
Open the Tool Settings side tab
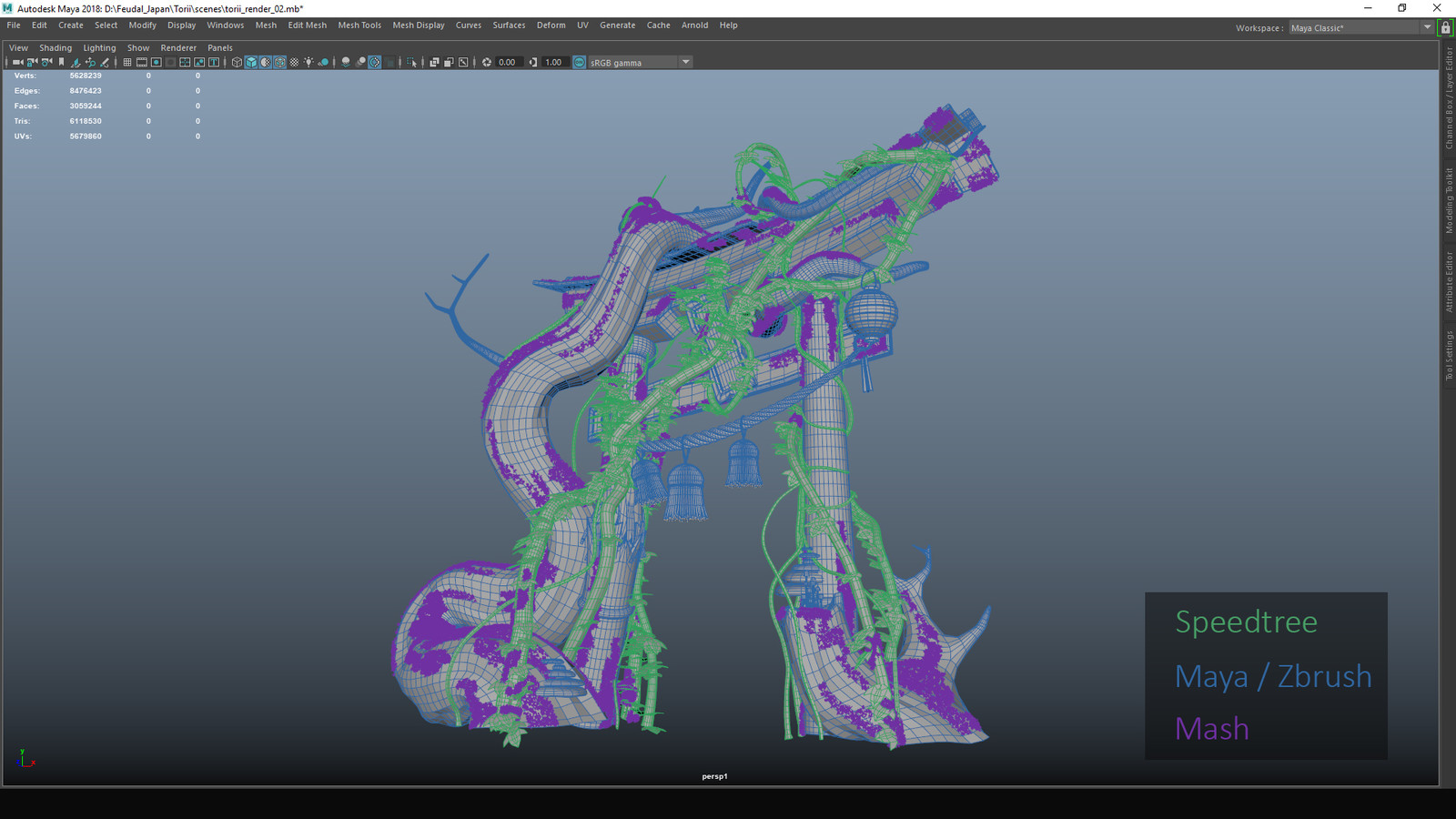click(1449, 356)
